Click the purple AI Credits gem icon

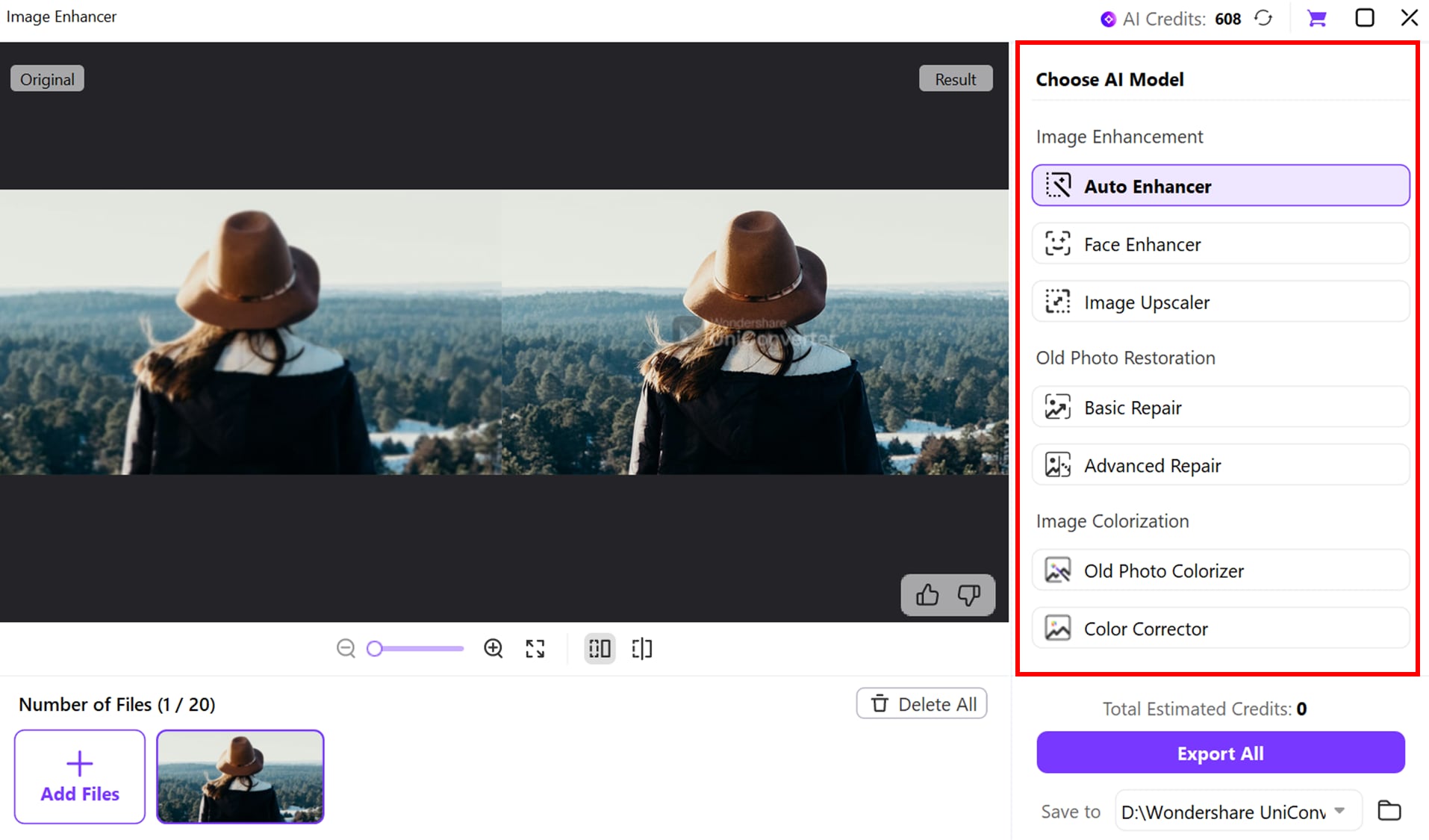1108,19
